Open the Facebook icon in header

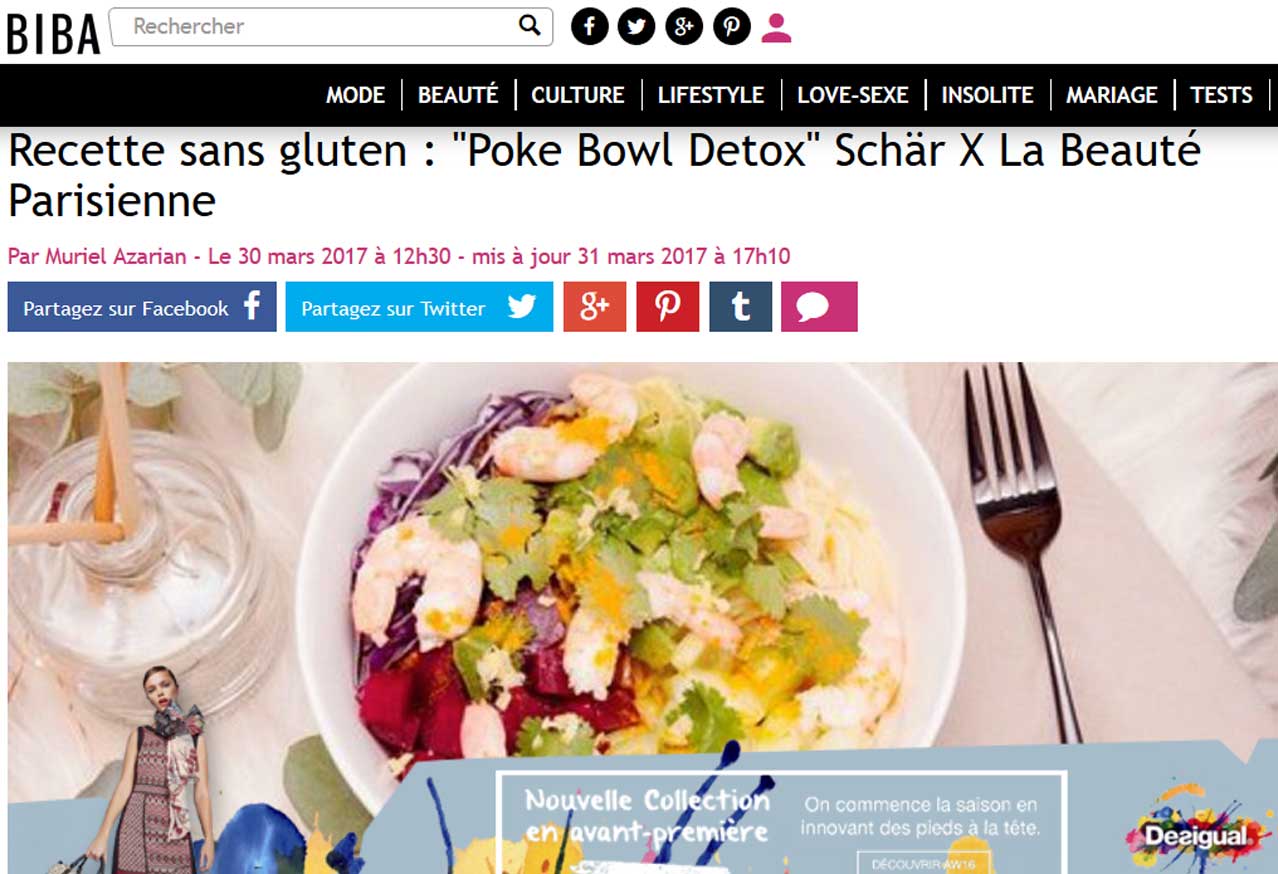coord(589,26)
